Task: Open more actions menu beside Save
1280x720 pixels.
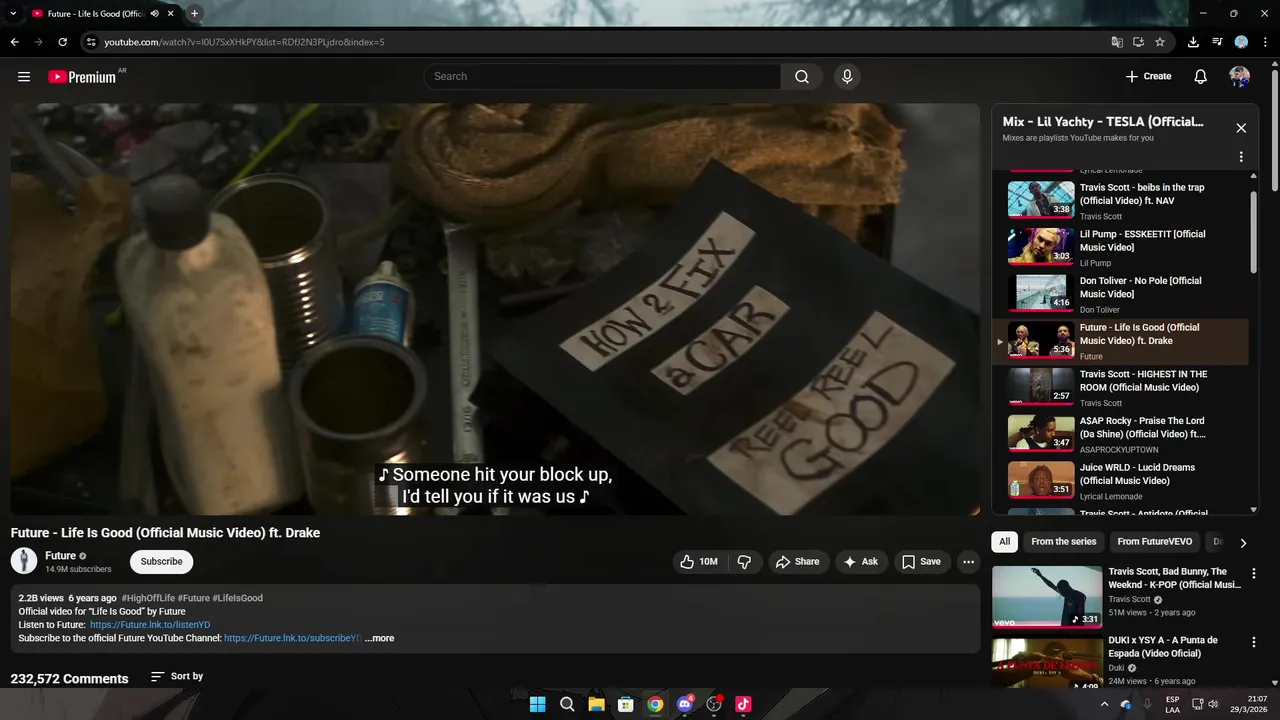Action: click(x=968, y=562)
